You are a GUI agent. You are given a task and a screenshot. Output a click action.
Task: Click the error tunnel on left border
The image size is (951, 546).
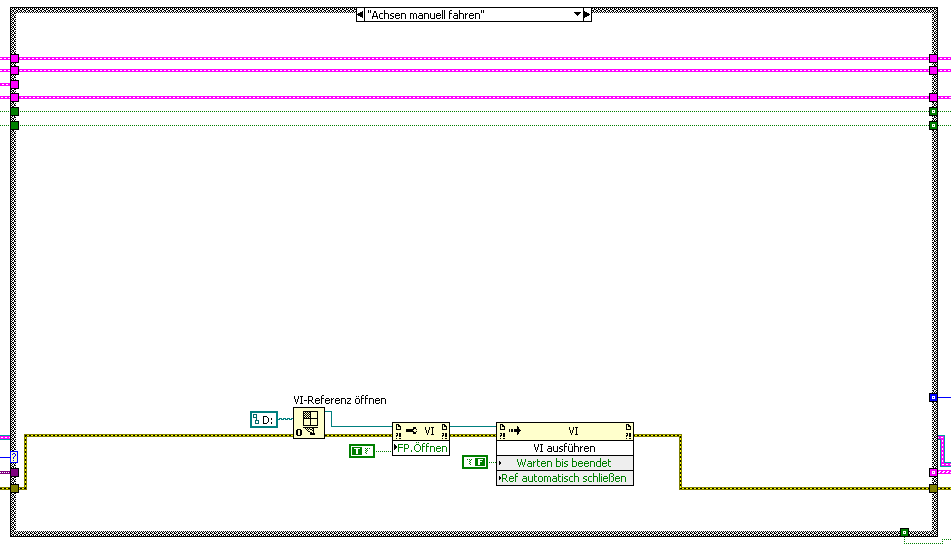point(15,488)
